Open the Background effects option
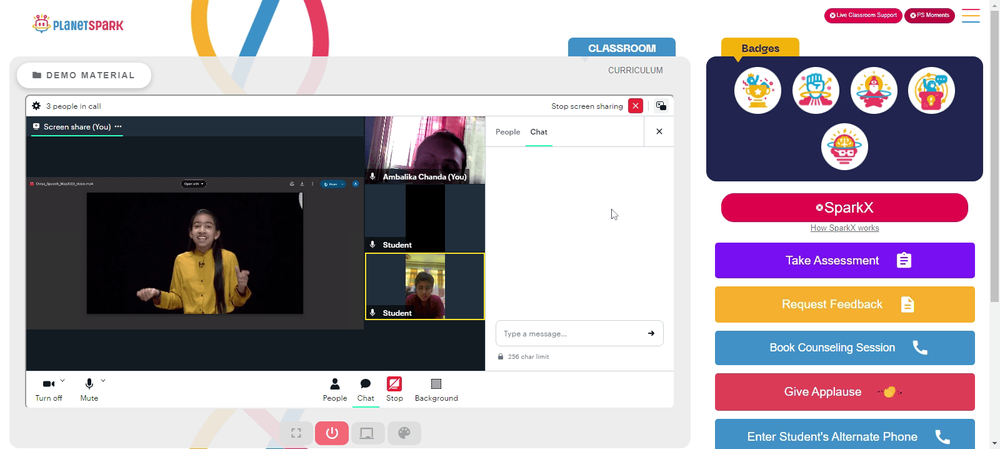Image resolution: width=1000 pixels, height=449 pixels. pyautogui.click(x=436, y=390)
